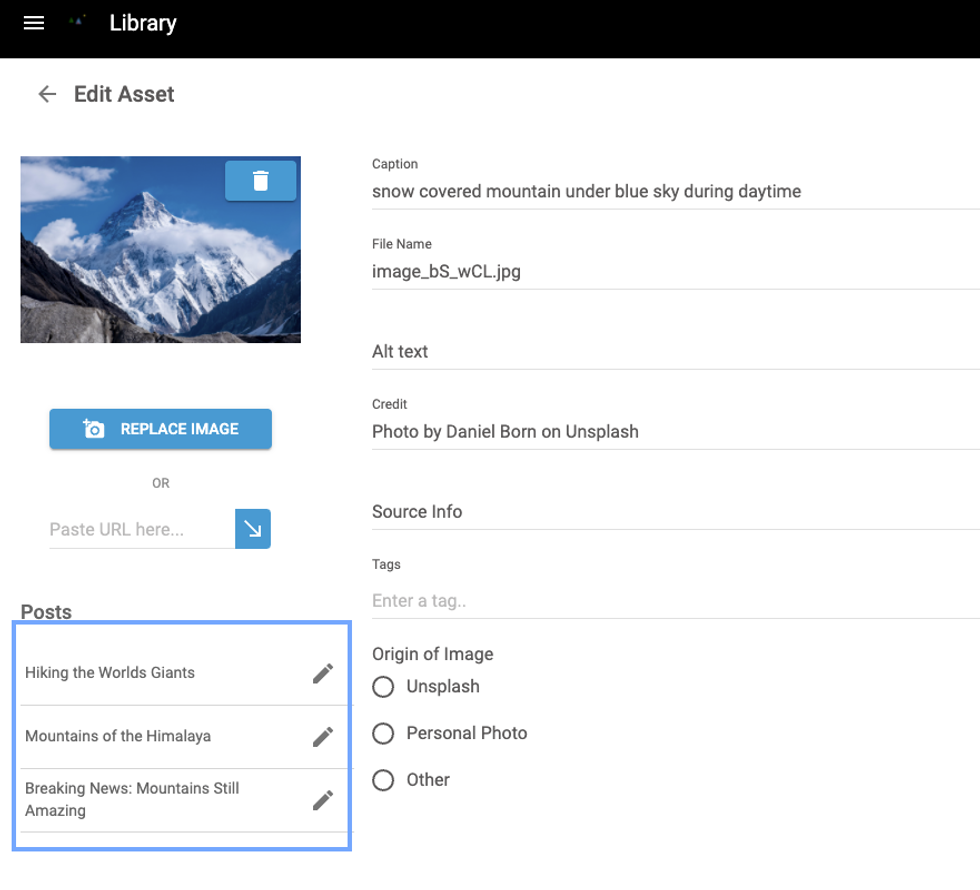Click the File Name field
Viewport: 980px width, 890px height.
point(670,271)
